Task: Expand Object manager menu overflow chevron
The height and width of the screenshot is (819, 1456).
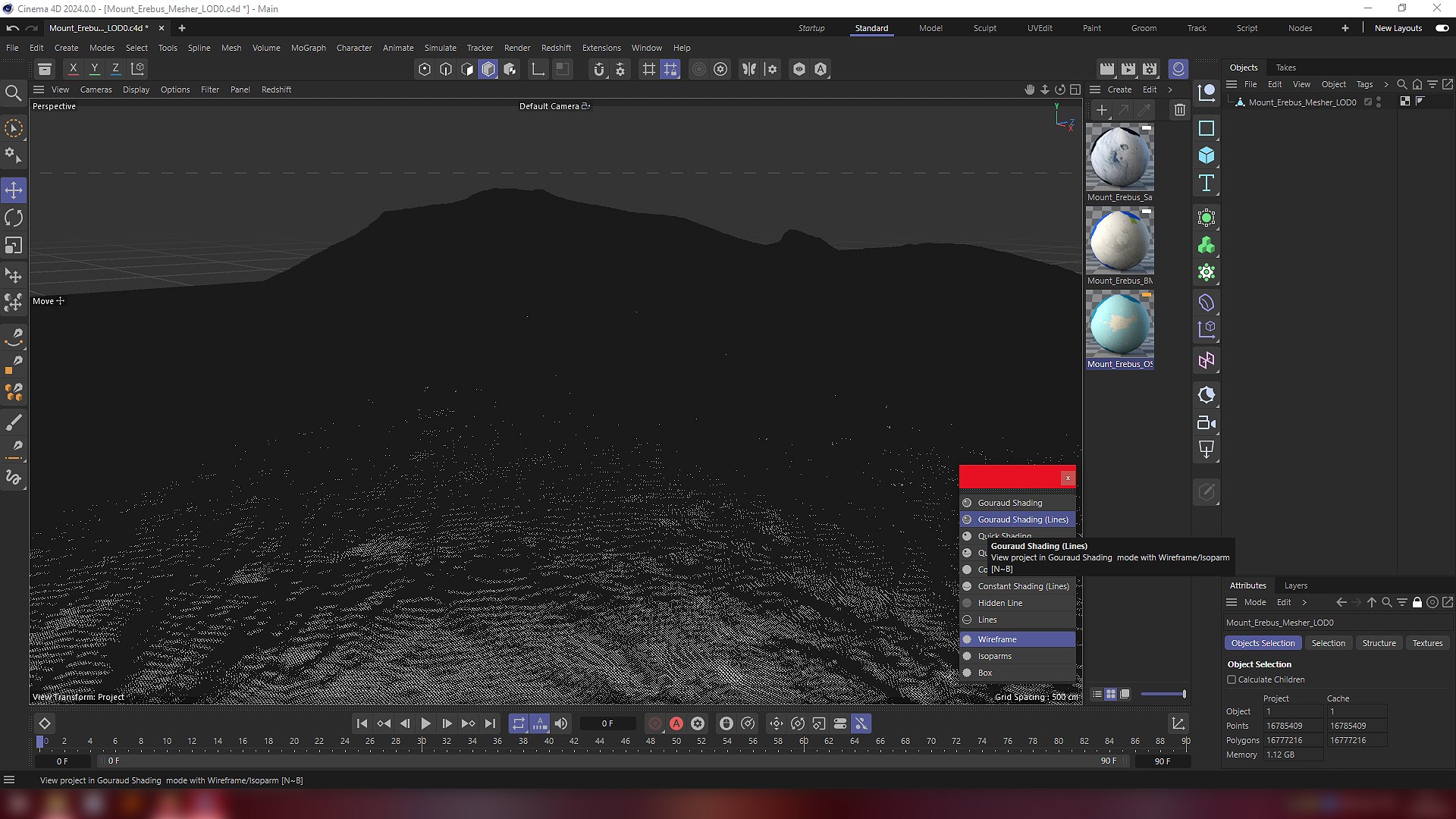Action: click(x=1386, y=84)
